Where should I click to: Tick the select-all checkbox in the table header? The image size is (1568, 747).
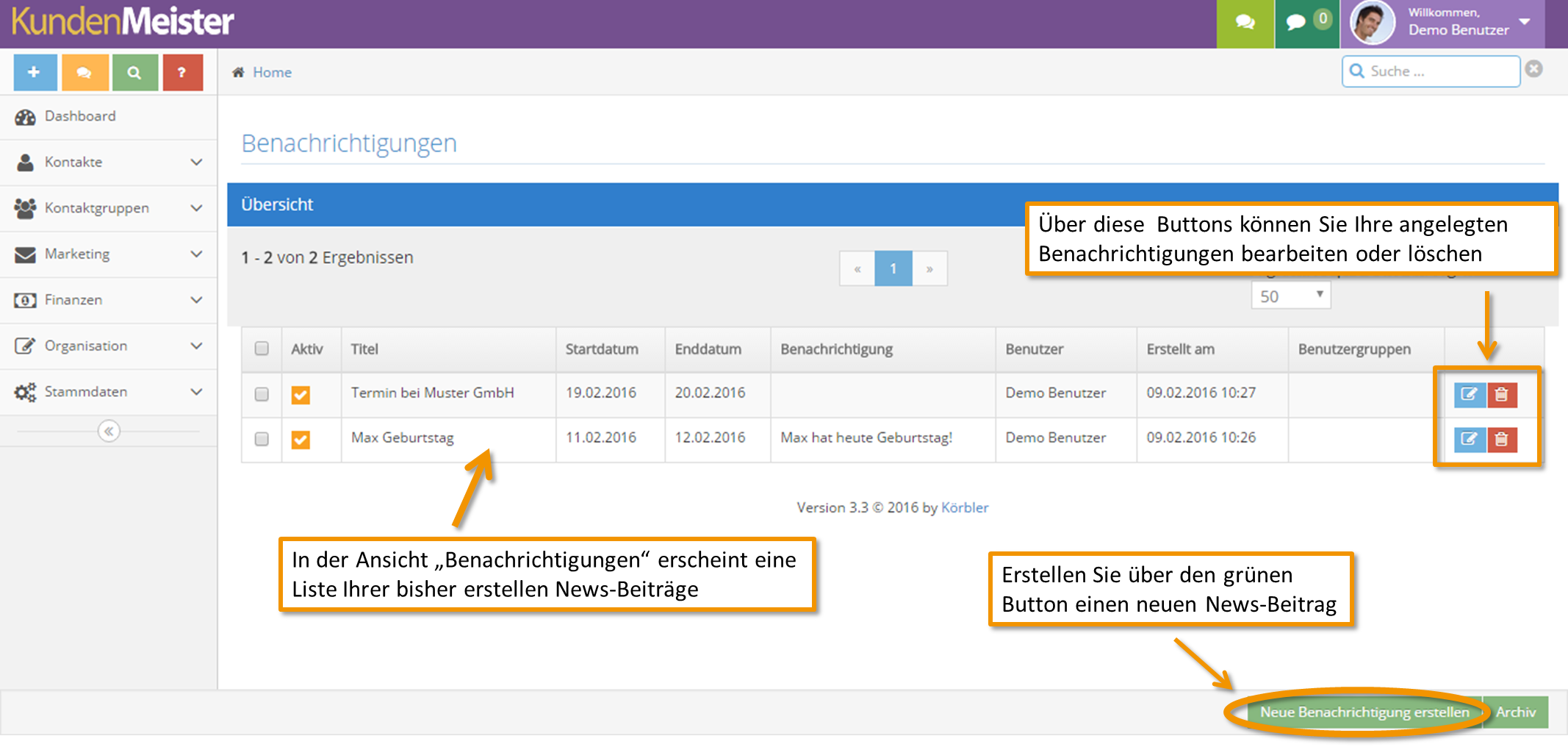[262, 349]
